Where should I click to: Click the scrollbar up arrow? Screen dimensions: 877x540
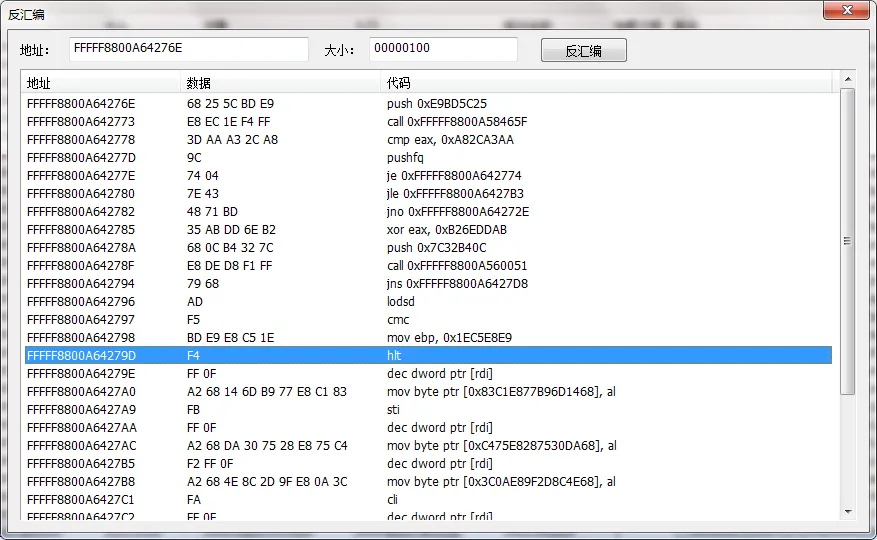pyautogui.click(x=848, y=79)
